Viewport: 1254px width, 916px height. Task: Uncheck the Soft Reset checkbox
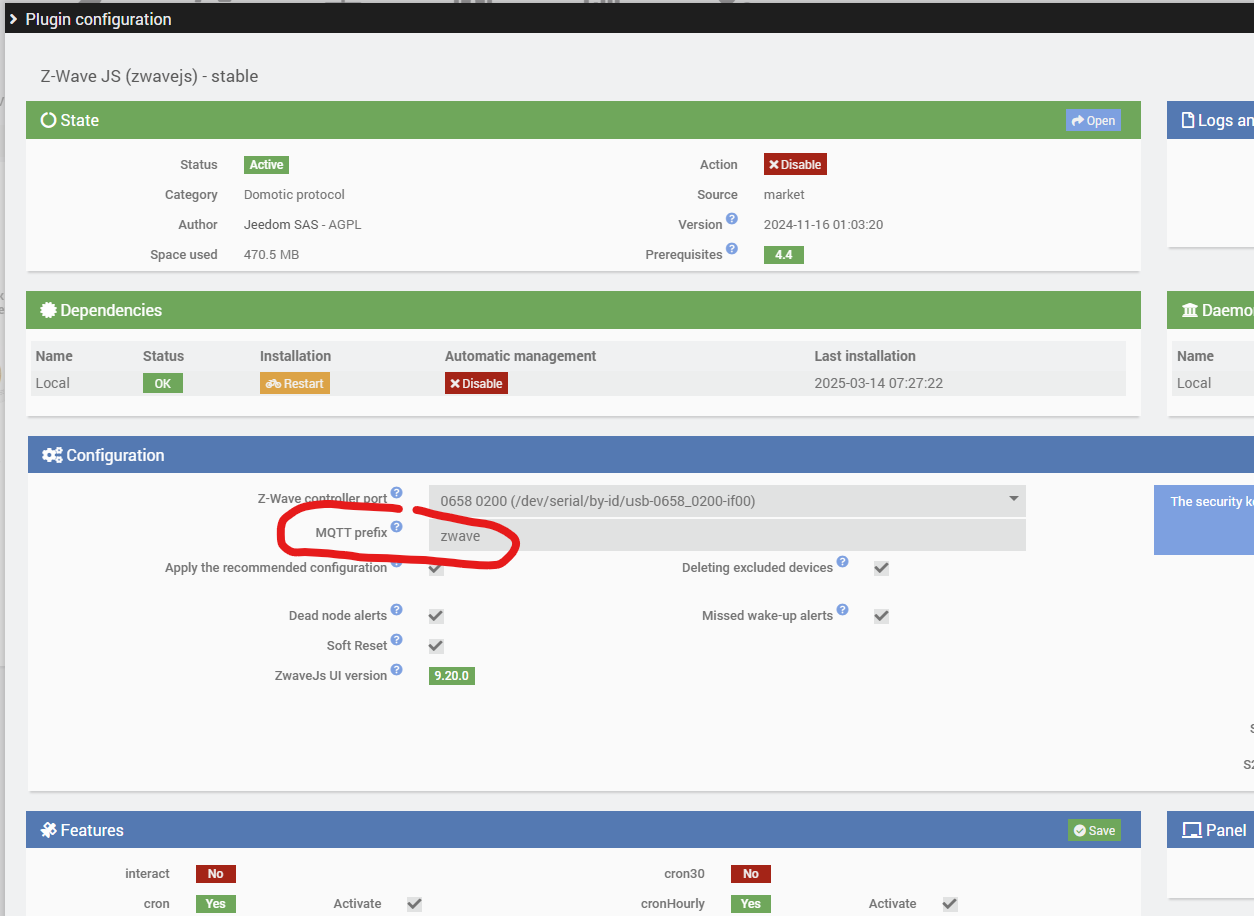pos(436,646)
